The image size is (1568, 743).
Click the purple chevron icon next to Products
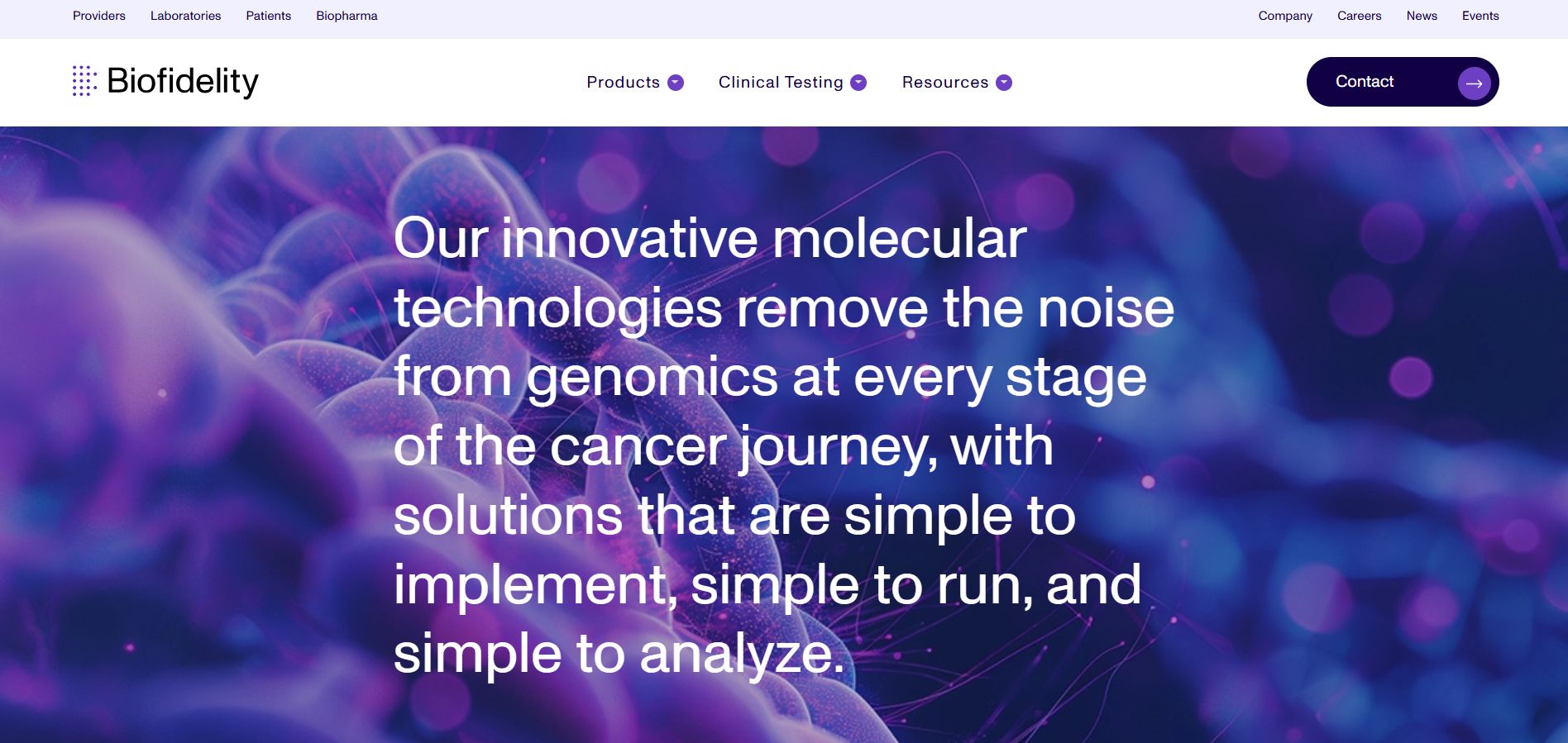click(676, 83)
